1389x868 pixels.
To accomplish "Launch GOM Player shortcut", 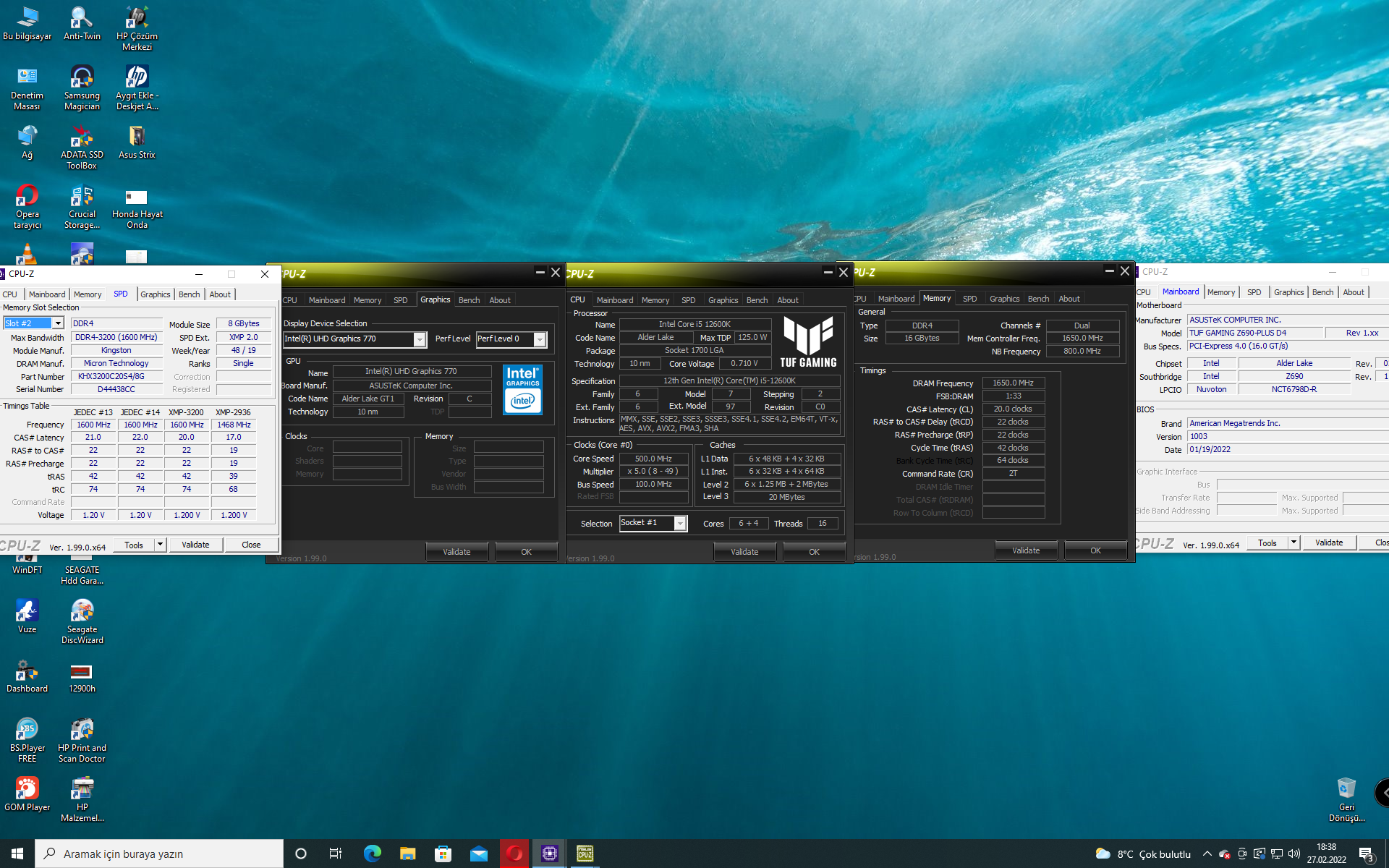I will click(27, 795).
